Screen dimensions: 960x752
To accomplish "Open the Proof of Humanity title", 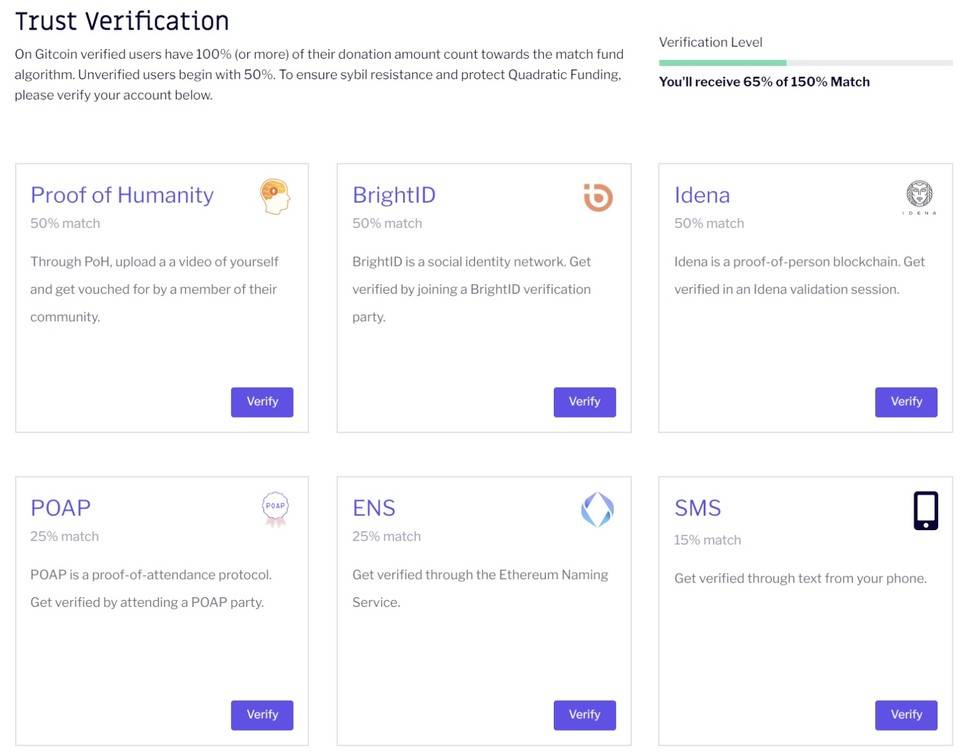I will (122, 195).
